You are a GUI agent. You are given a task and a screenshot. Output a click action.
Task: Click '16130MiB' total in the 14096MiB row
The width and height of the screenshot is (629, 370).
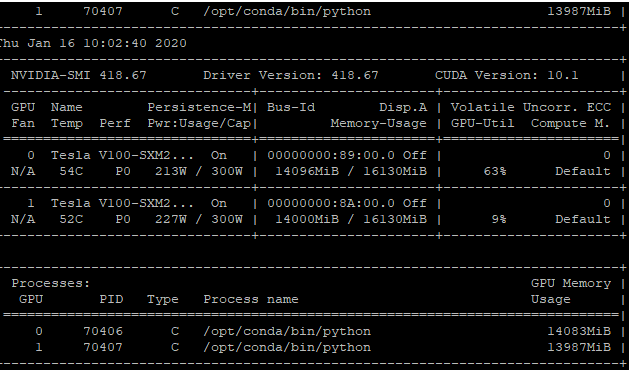tap(395, 171)
